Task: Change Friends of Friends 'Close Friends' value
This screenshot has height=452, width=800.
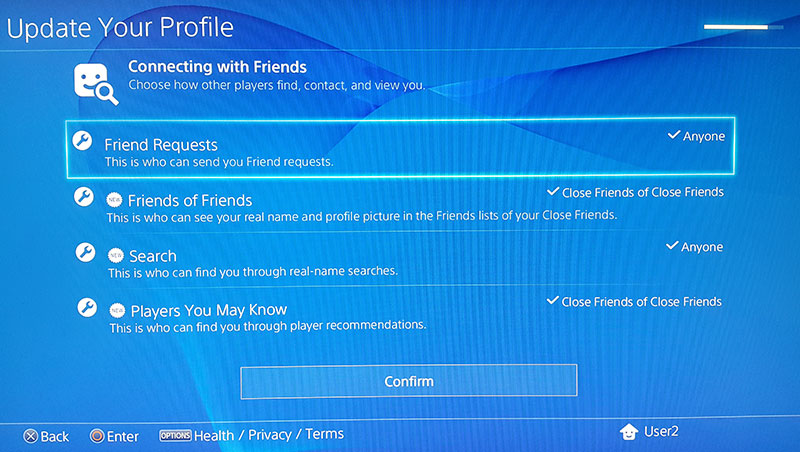Action: 635,192
